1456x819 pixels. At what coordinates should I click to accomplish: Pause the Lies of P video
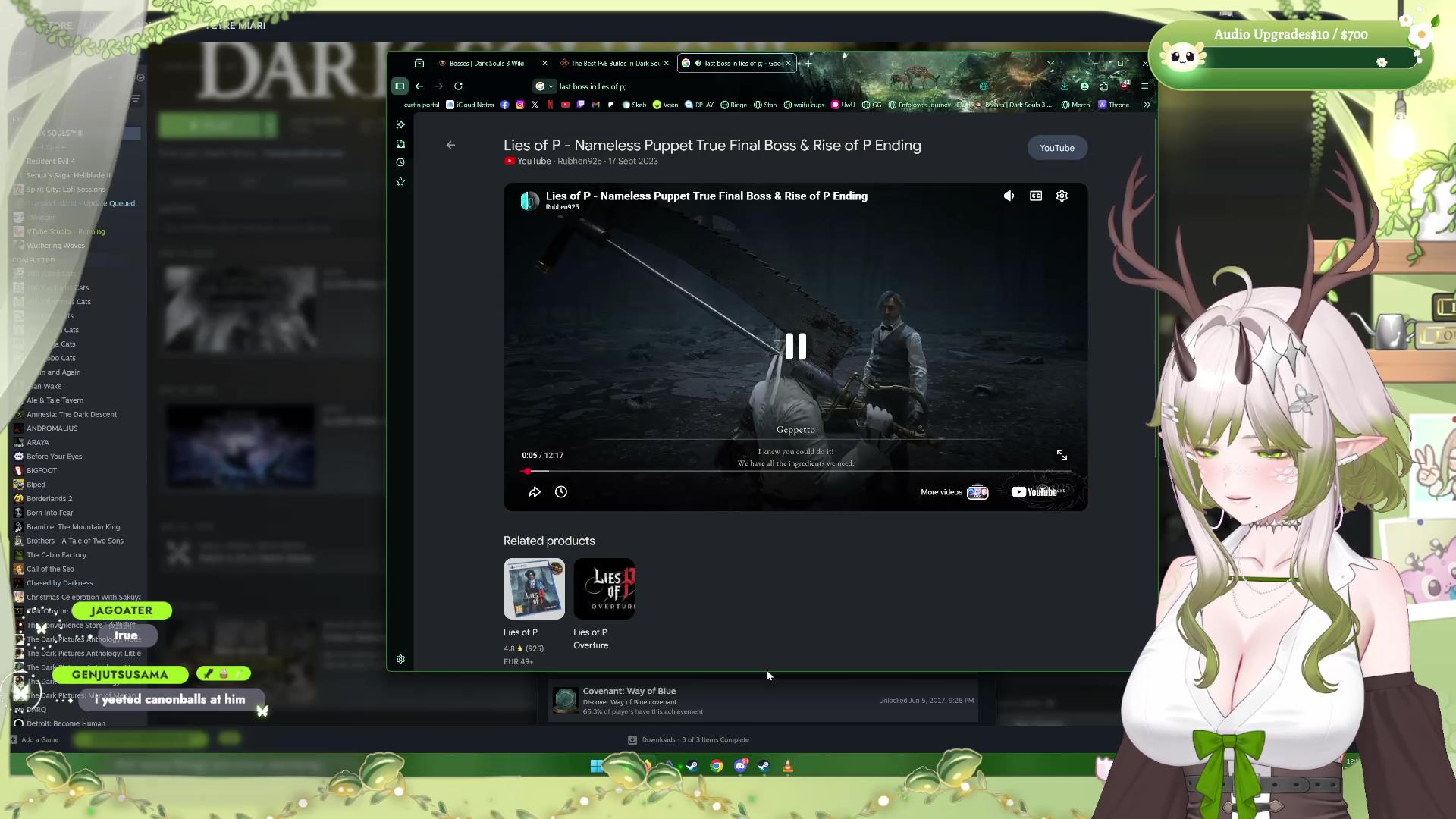(x=795, y=347)
